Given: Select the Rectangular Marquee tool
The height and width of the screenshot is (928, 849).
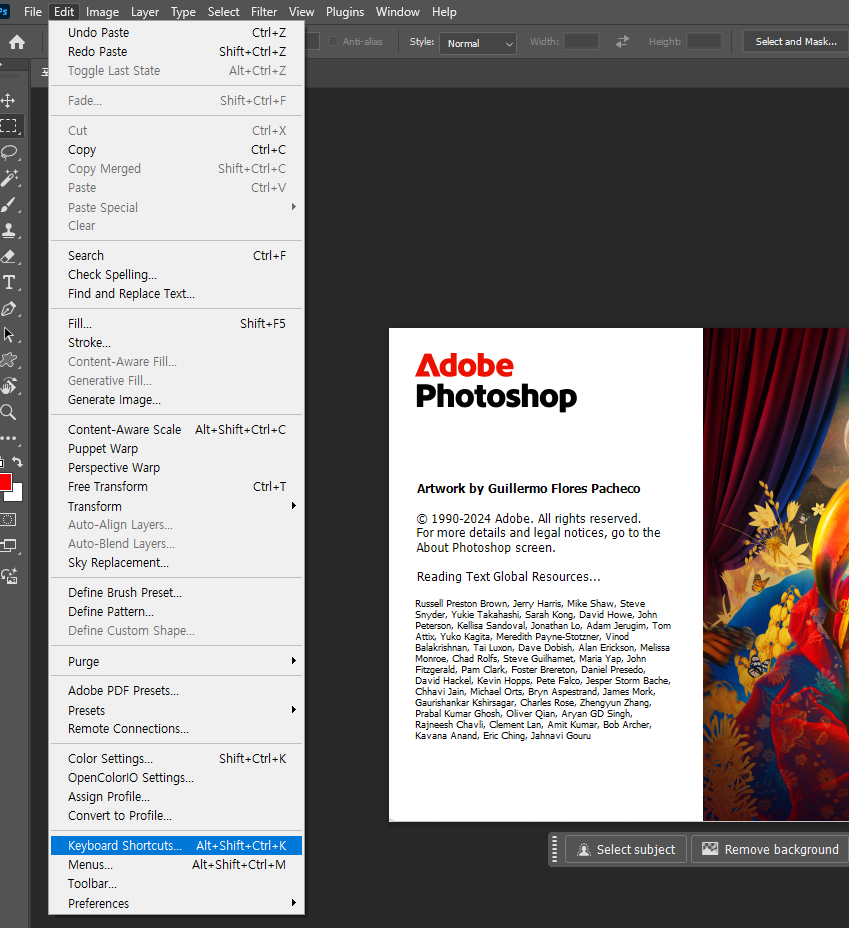Looking at the screenshot, I should pyautogui.click(x=8, y=125).
